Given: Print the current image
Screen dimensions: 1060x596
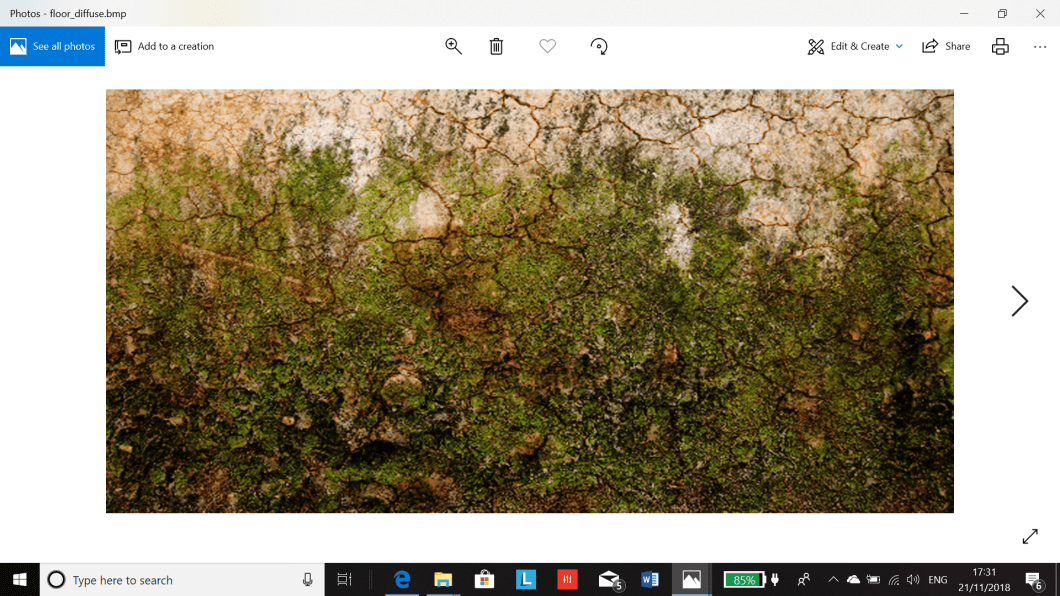Looking at the screenshot, I should point(1000,46).
